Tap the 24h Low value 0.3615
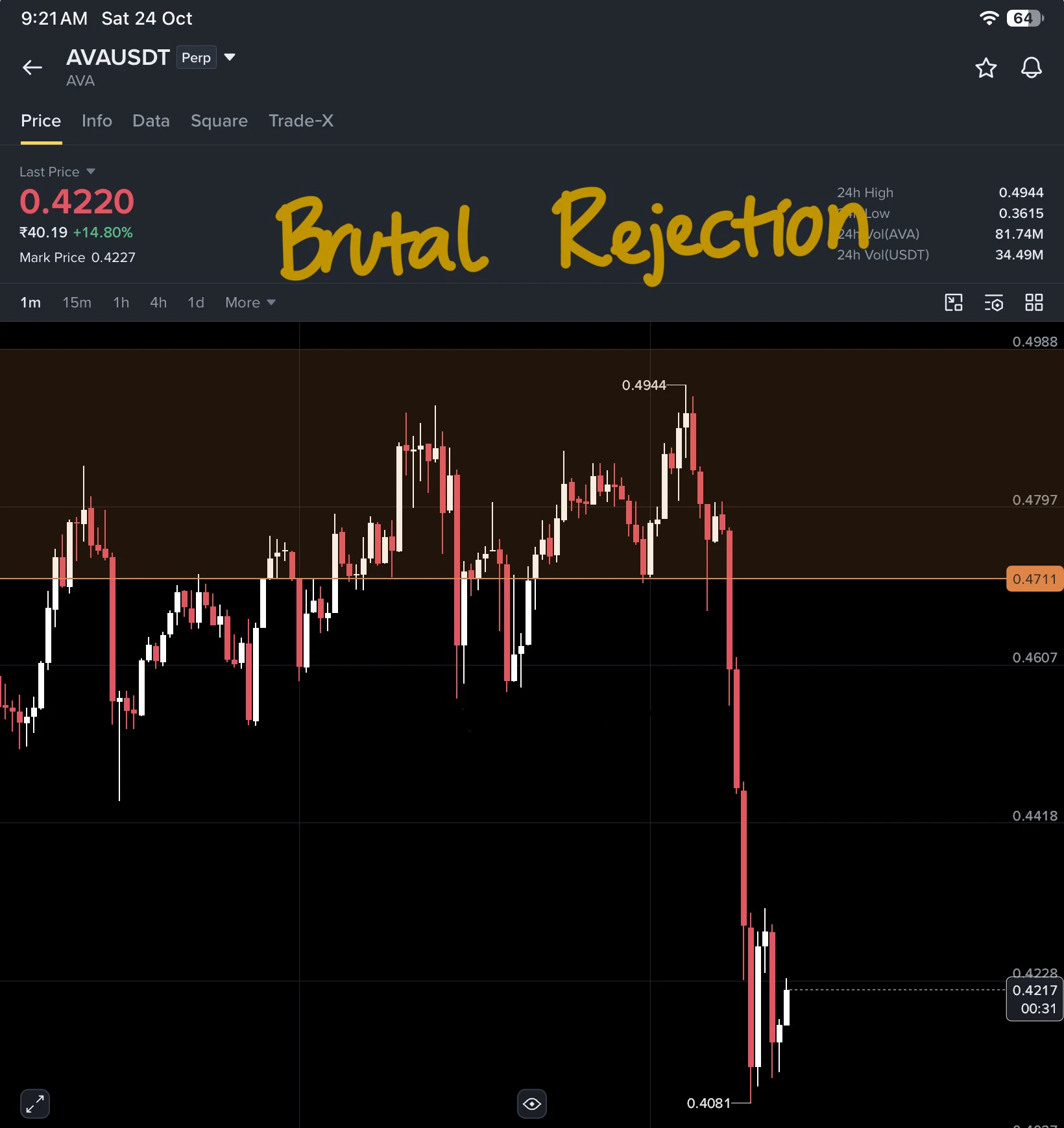Screen dimensions: 1064x1128 [1021, 213]
